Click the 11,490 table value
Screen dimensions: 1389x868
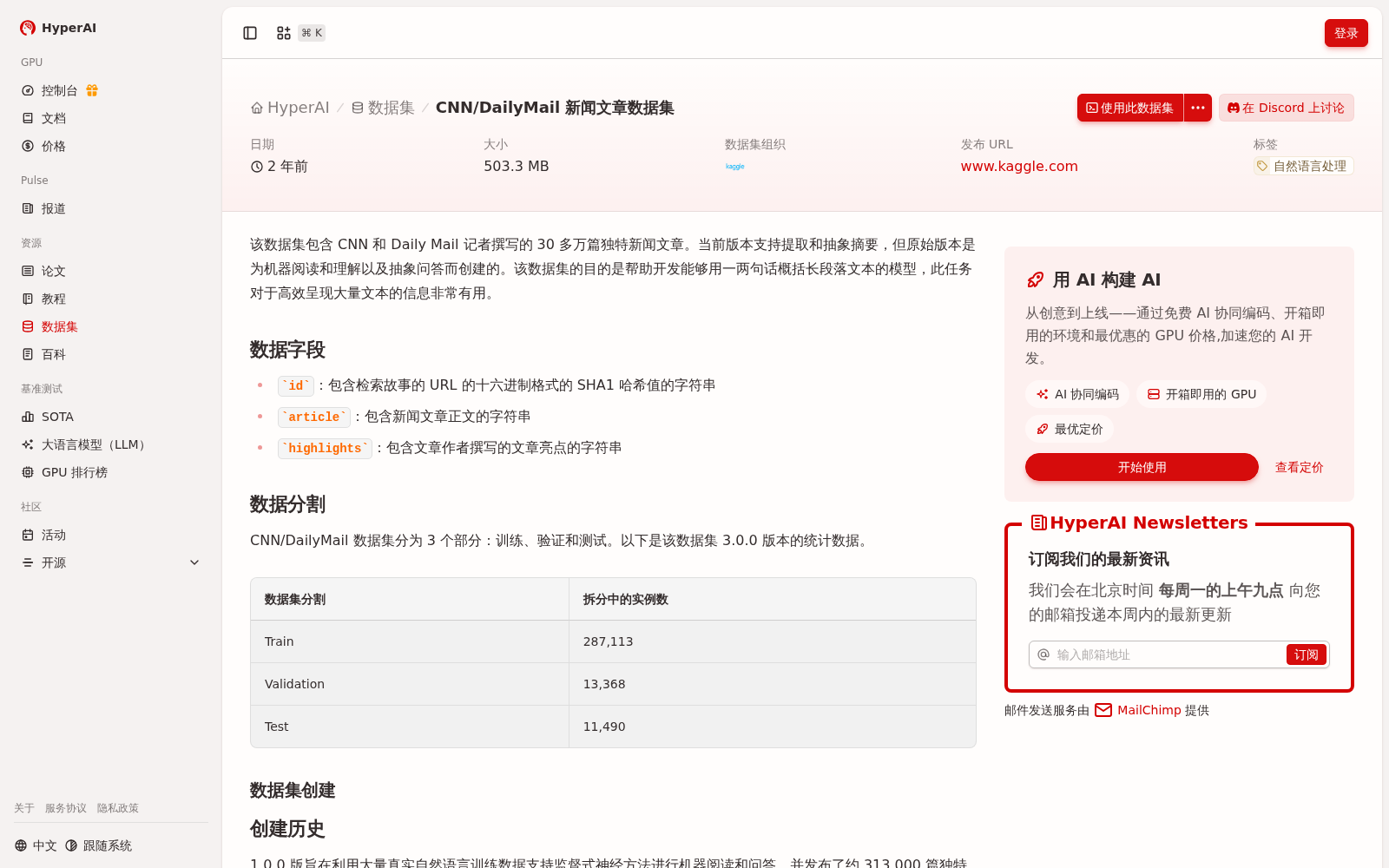click(604, 727)
